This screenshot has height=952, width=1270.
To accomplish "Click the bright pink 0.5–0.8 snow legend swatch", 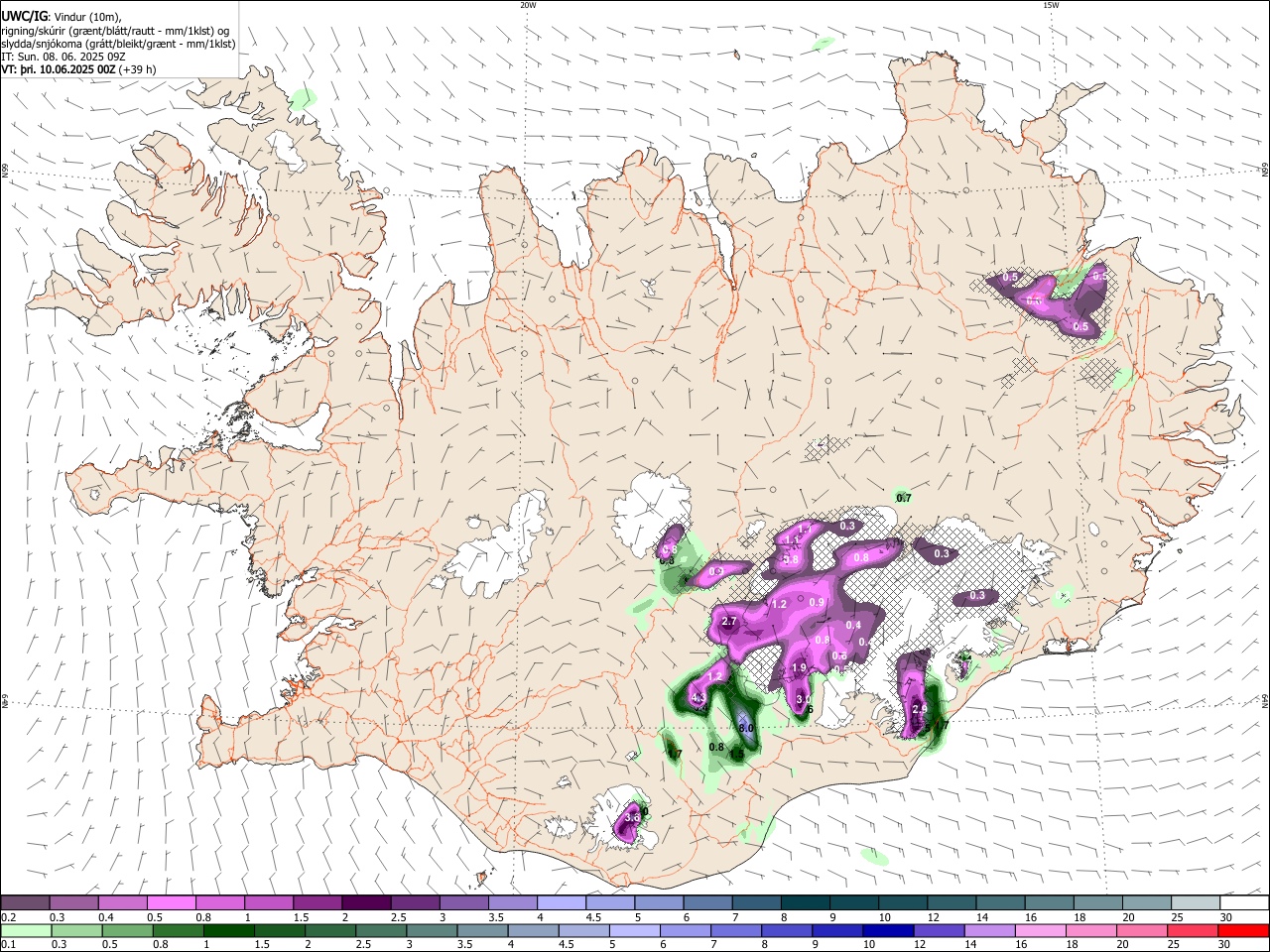I will [x=172, y=902].
